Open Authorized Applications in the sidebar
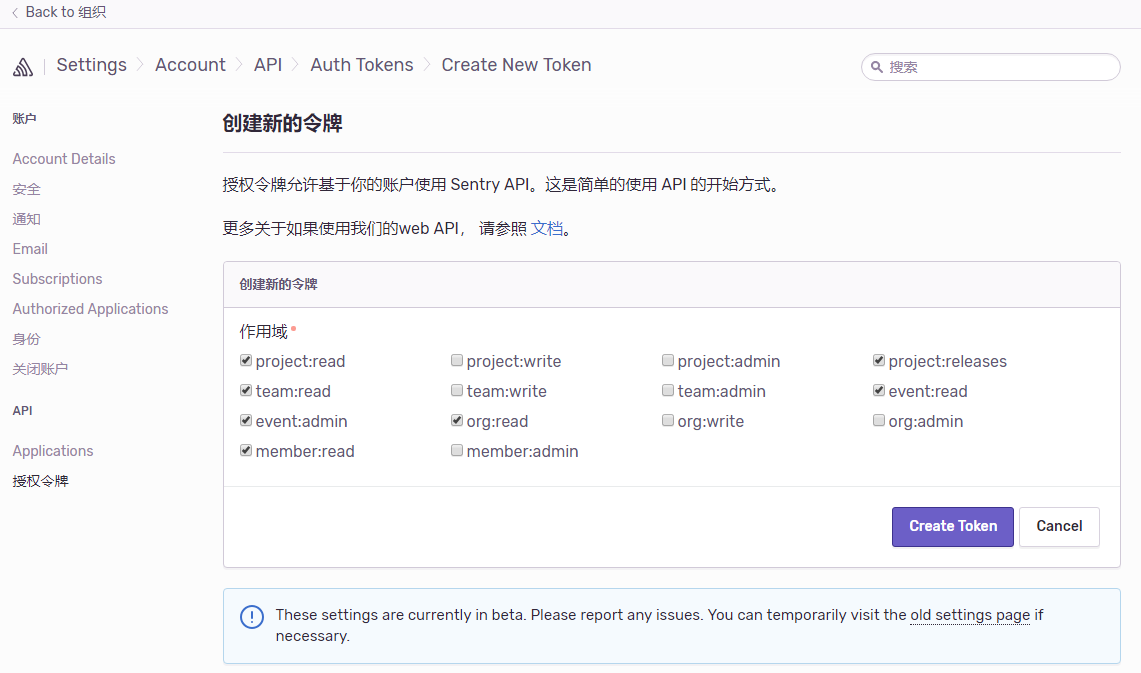This screenshot has width=1141, height=673. pyautogui.click(x=90, y=308)
